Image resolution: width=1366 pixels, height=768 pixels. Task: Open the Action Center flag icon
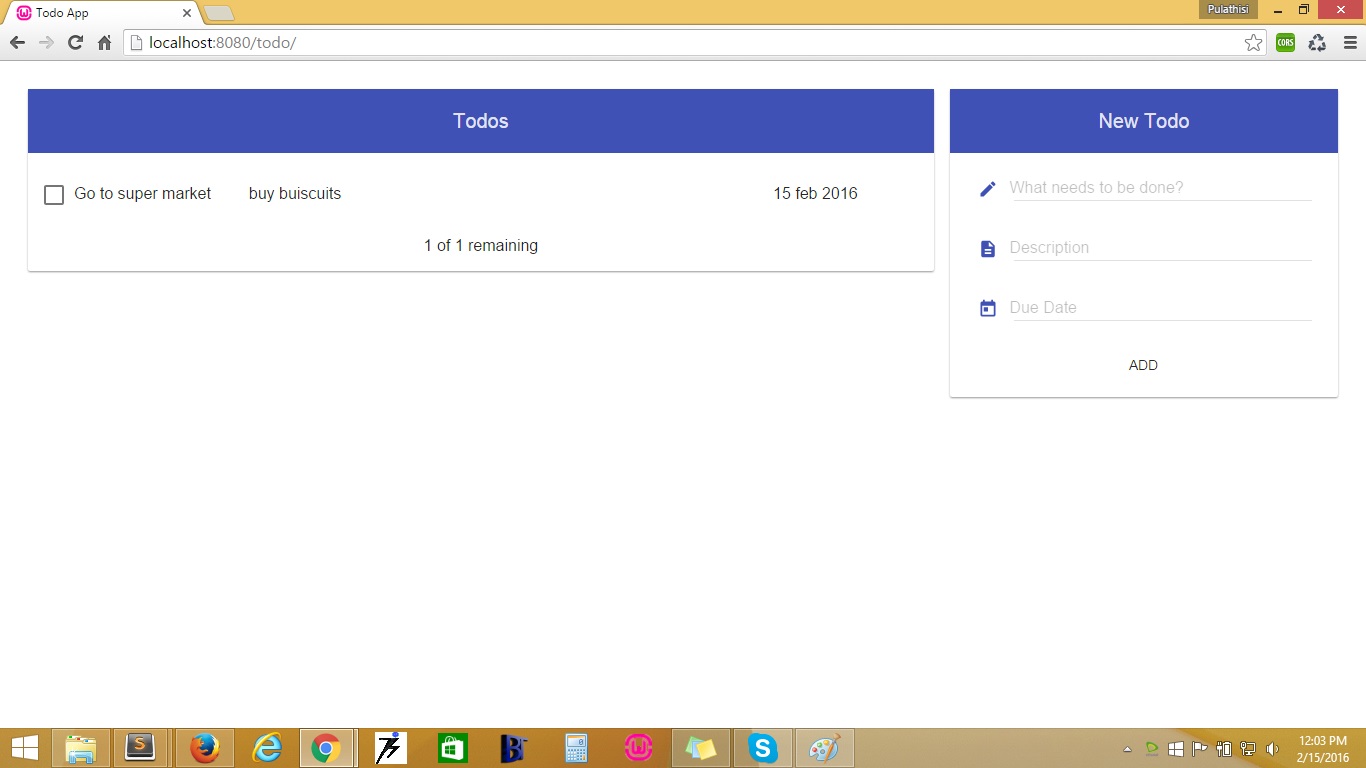(x=1200, y=749)
